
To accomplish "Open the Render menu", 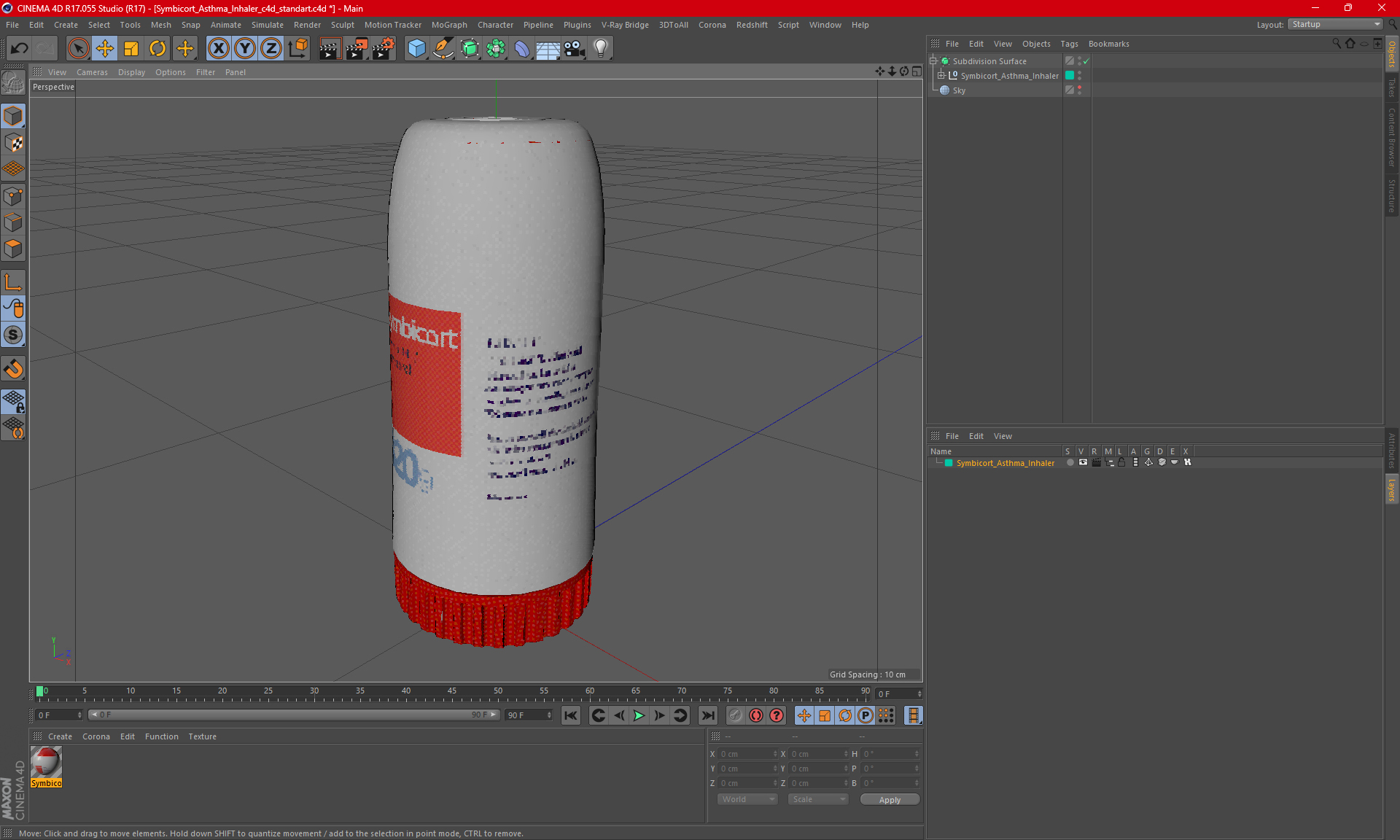I will 307,25.
